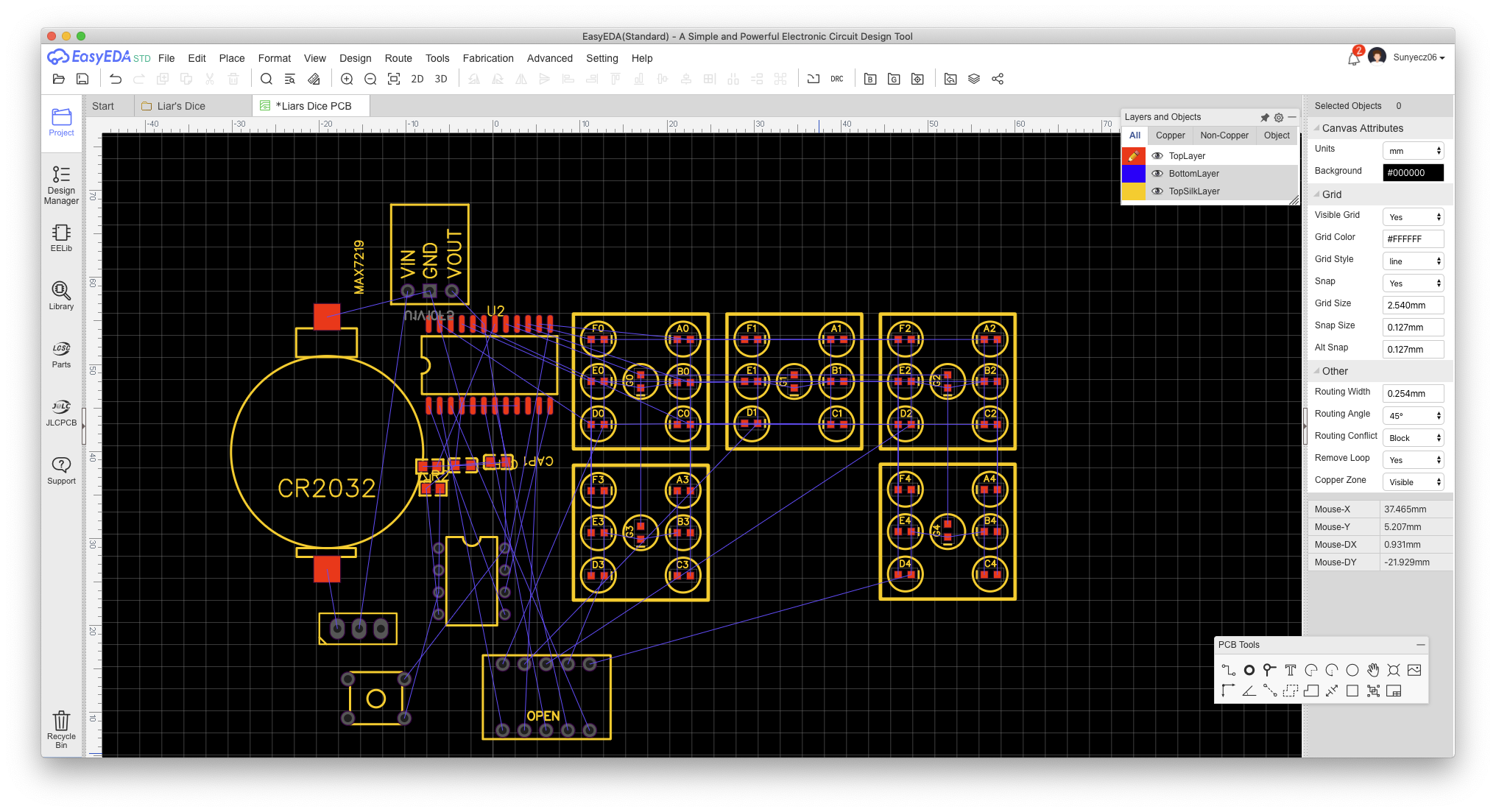Select the Copper layers tab
Screen dimensions: 1496x812
[1170, 135]
